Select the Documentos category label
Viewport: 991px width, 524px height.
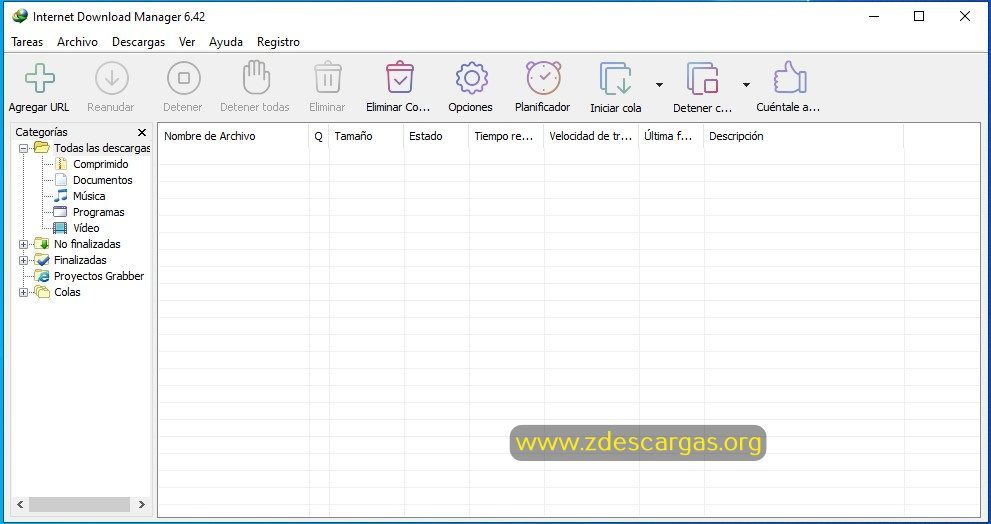102,180
